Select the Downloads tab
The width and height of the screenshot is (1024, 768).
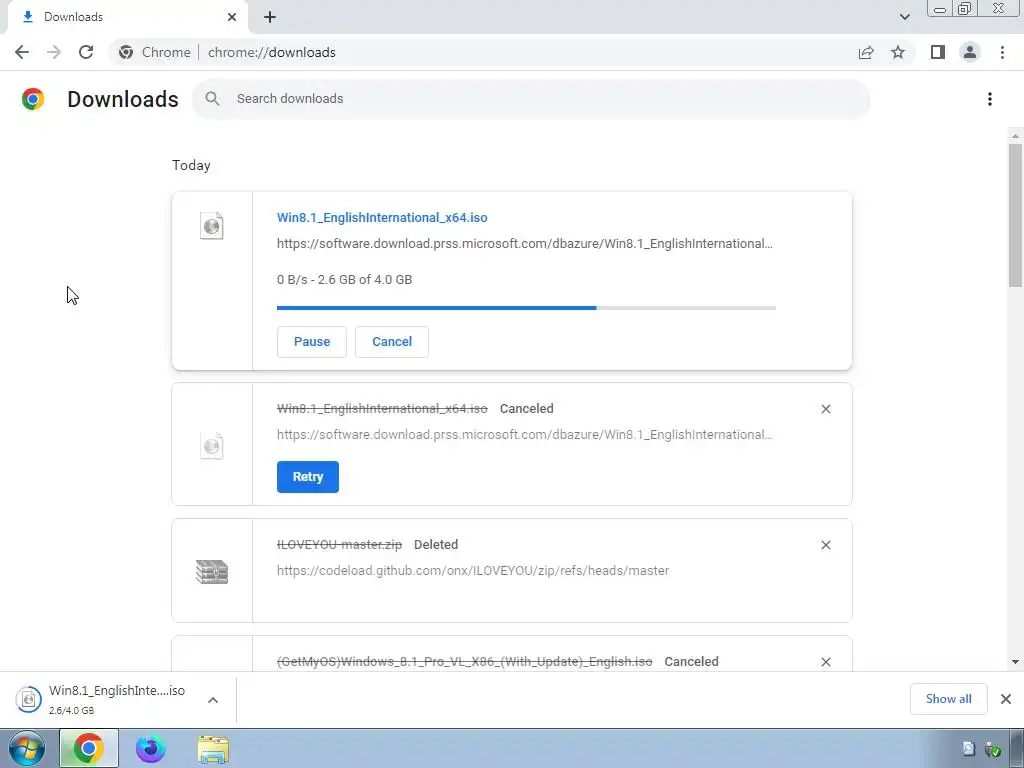tap(127, 17)
